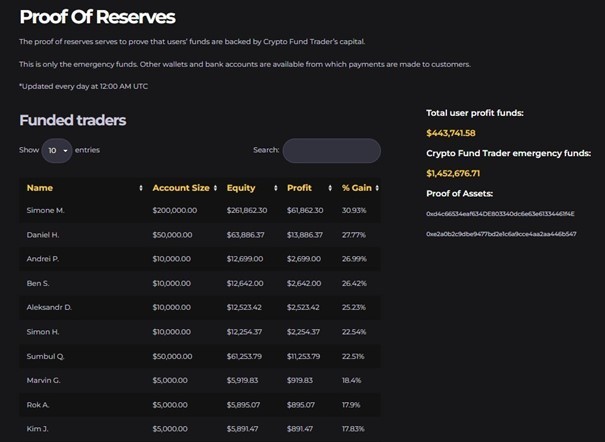
Task: Sort table by Name column
Action: 40,188
